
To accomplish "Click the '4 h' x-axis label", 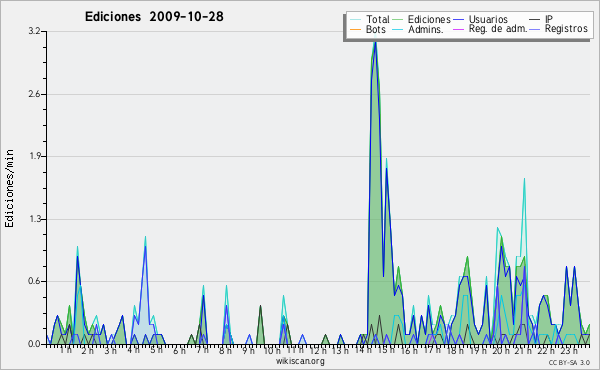I will pyautogui.click(x=134, y=350).
